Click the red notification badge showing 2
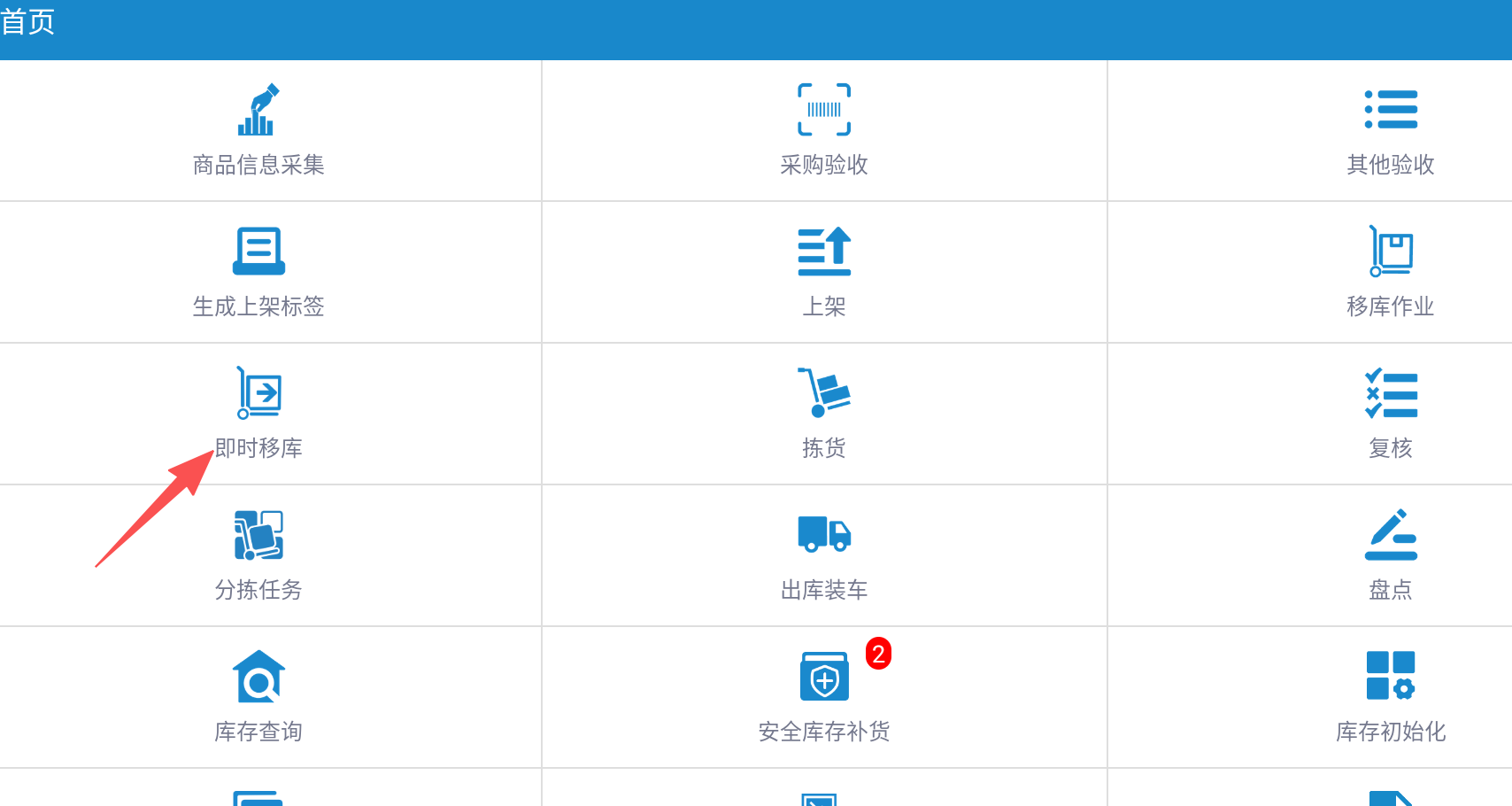 [878, 654]
